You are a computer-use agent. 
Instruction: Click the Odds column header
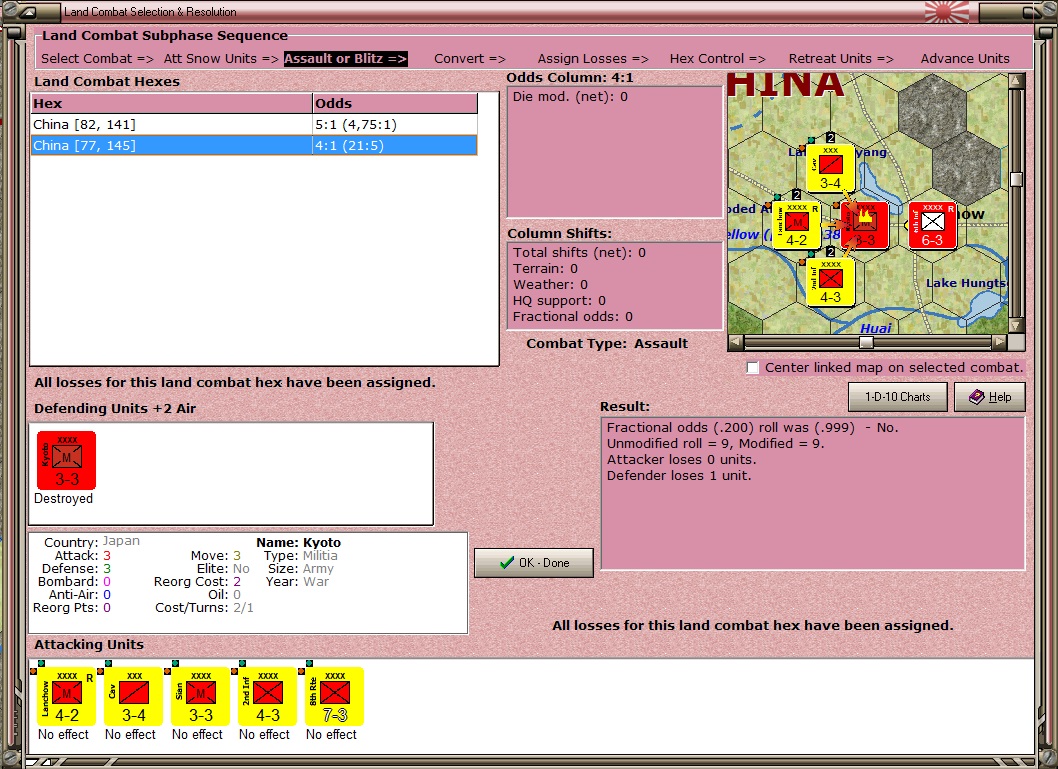tap(395, 104)
